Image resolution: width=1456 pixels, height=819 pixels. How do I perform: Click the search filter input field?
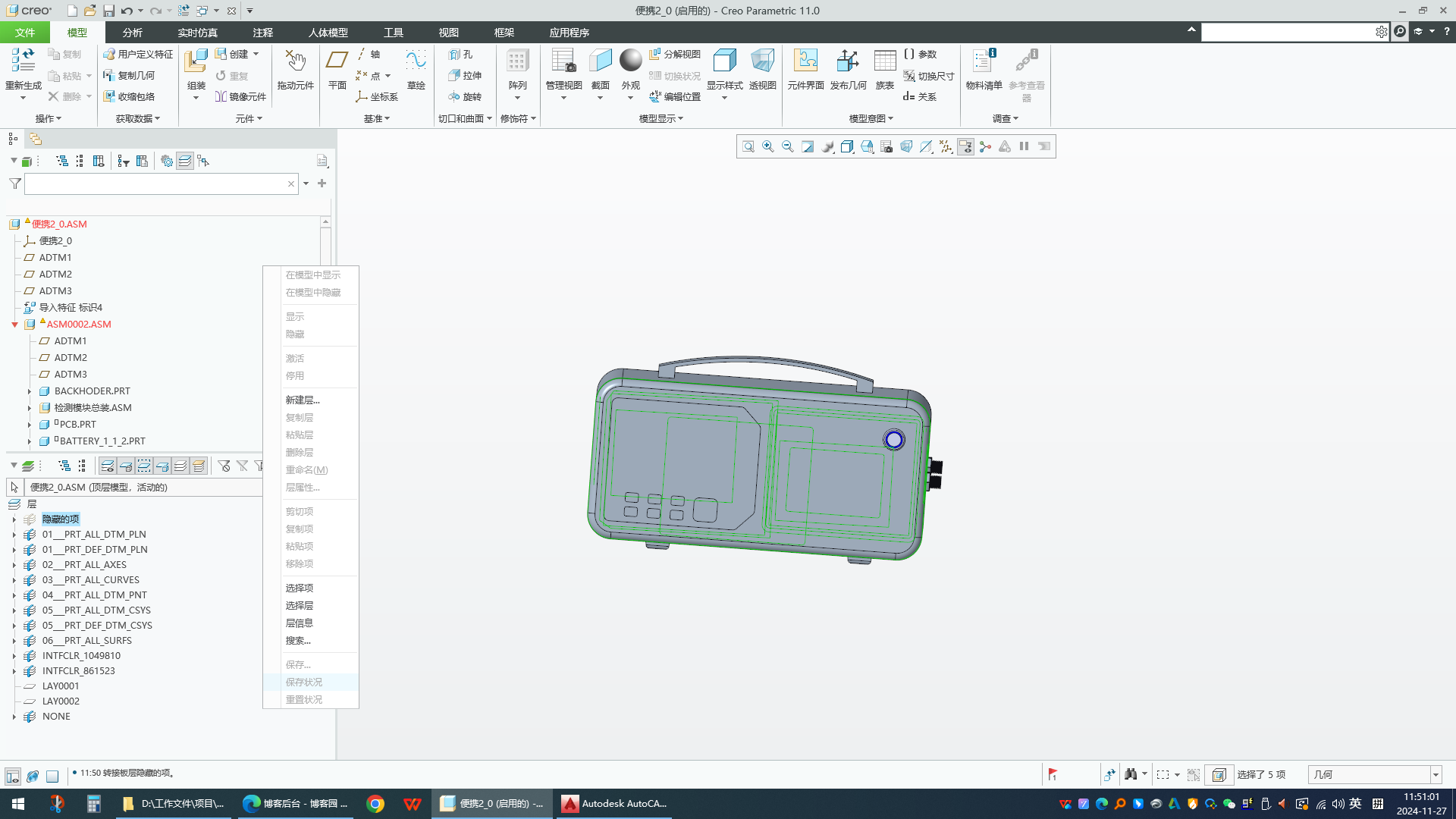point(156,184)
